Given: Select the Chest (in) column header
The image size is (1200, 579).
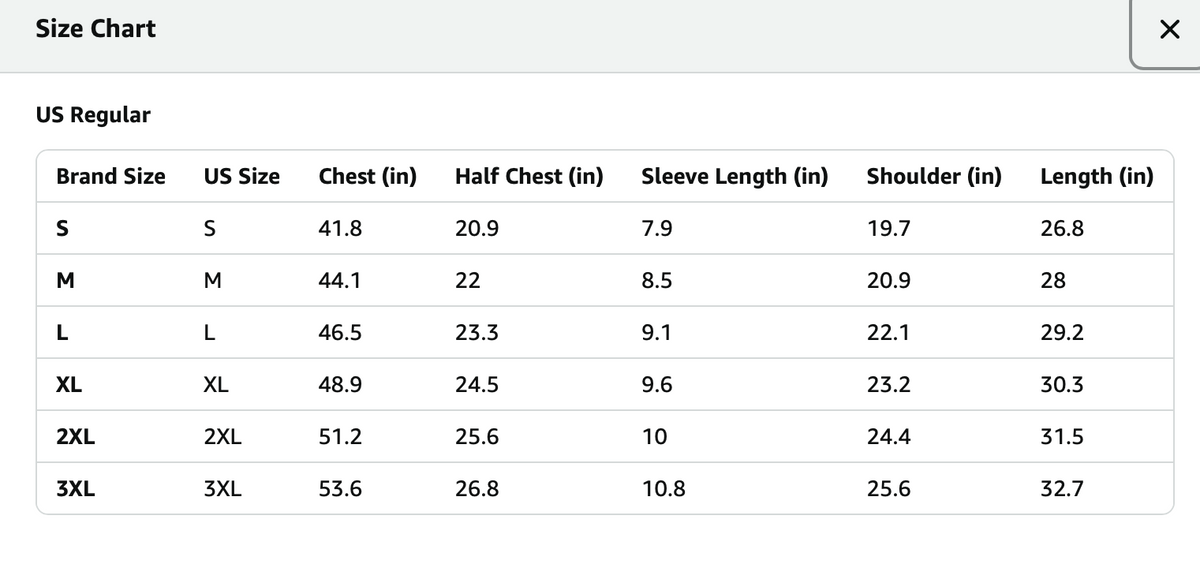Looking at the screenshot, I should 368,177.
